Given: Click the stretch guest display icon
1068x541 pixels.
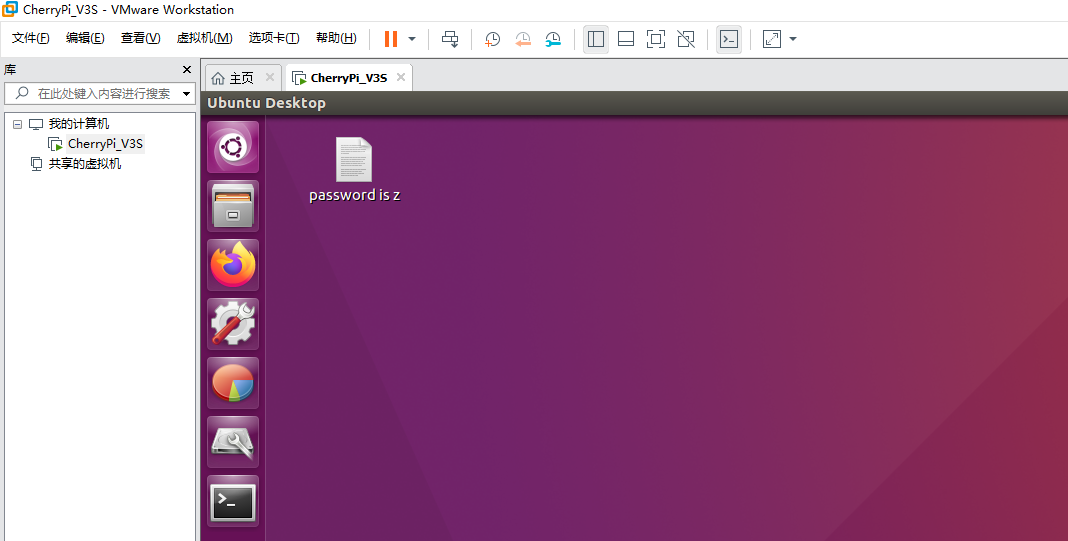Looking at the screenshot, I should [x=772, y=39].
